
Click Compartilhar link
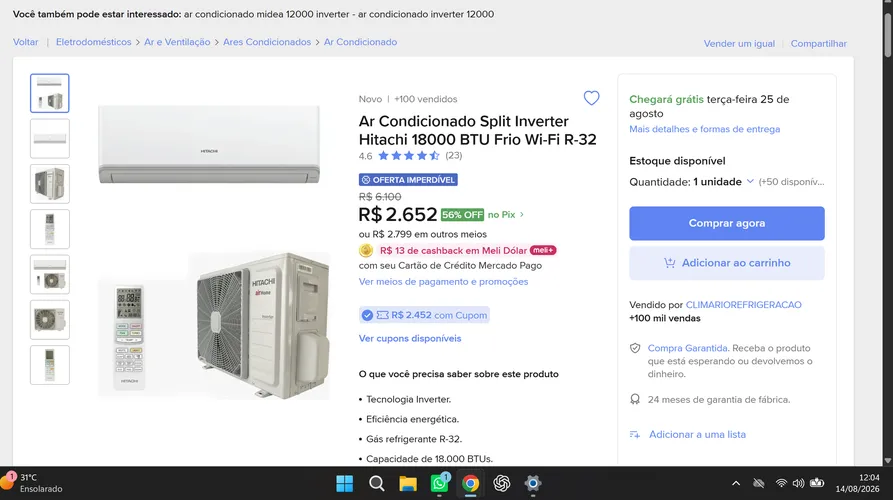(818, 43)
